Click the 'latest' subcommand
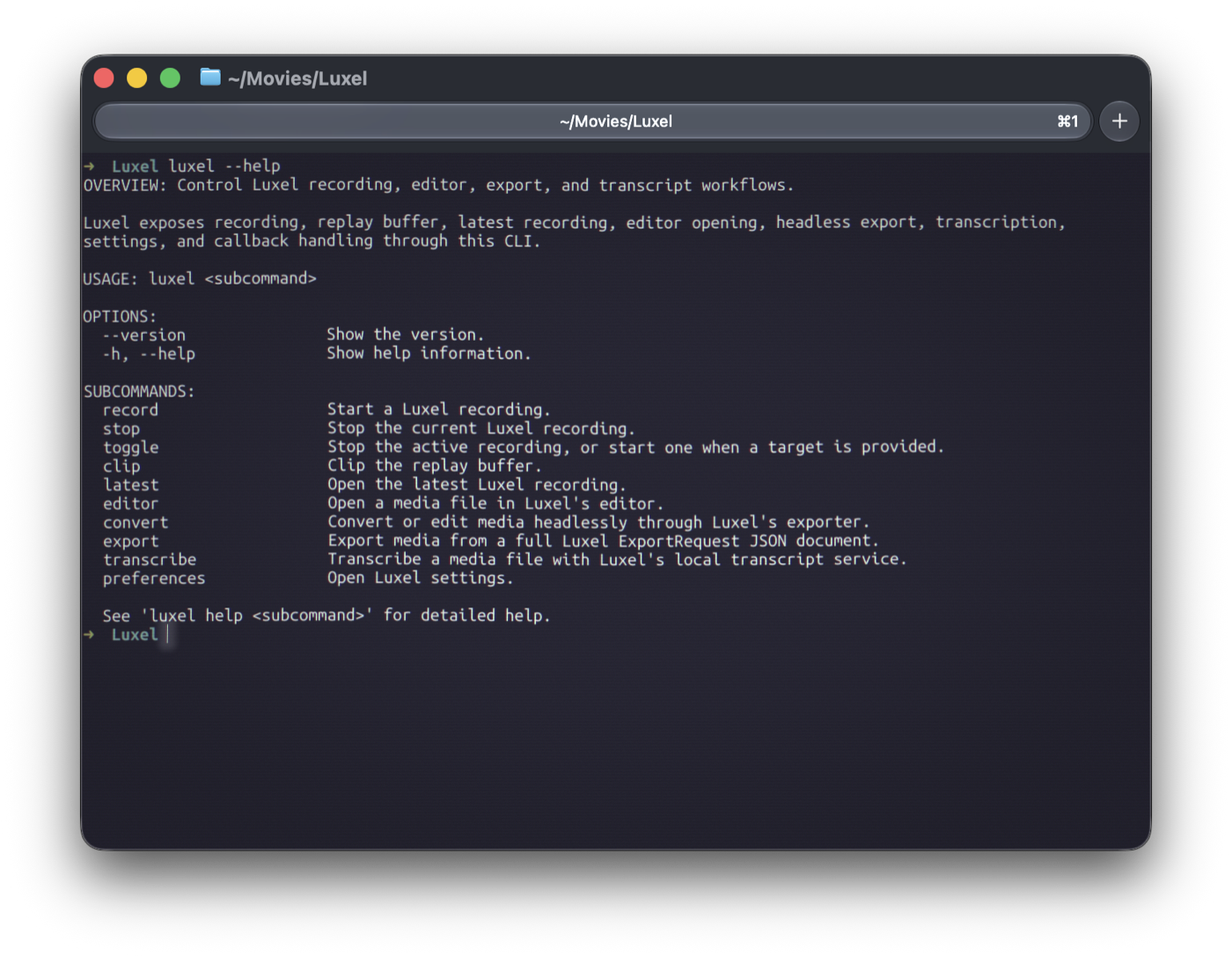This screenshot has height=957, width=1232. click(130, 484)
